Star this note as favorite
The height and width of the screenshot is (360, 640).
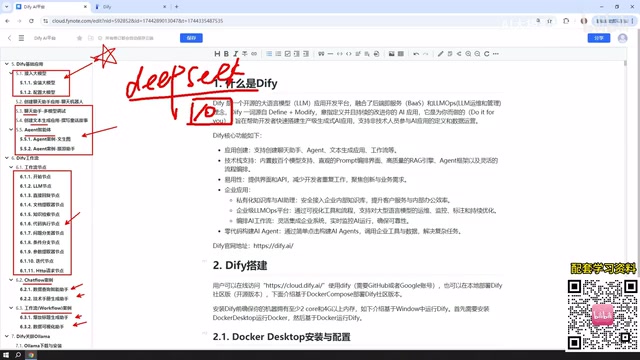[79, 38]
